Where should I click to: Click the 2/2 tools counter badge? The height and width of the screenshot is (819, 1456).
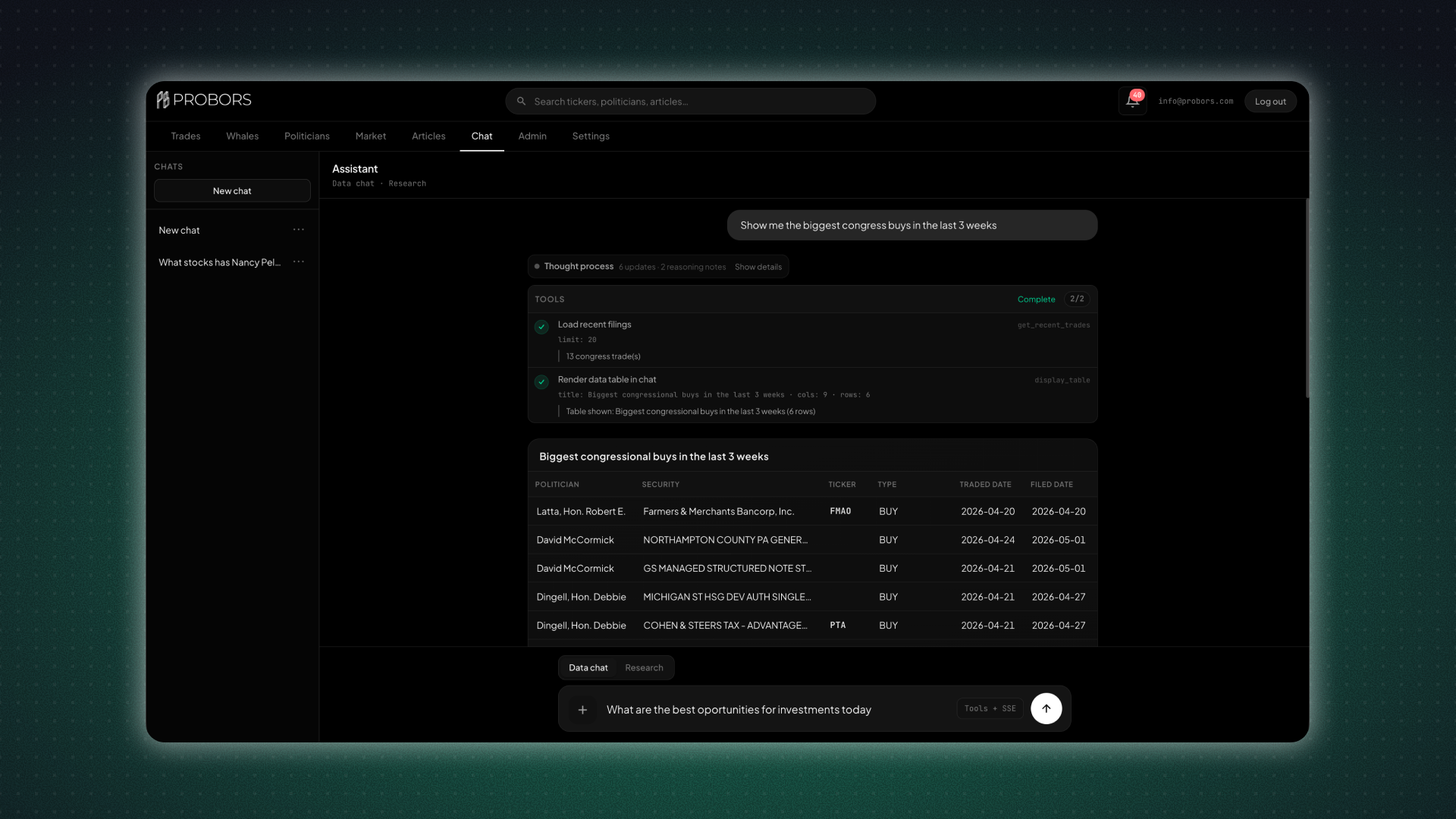[x=1077, y=300]
